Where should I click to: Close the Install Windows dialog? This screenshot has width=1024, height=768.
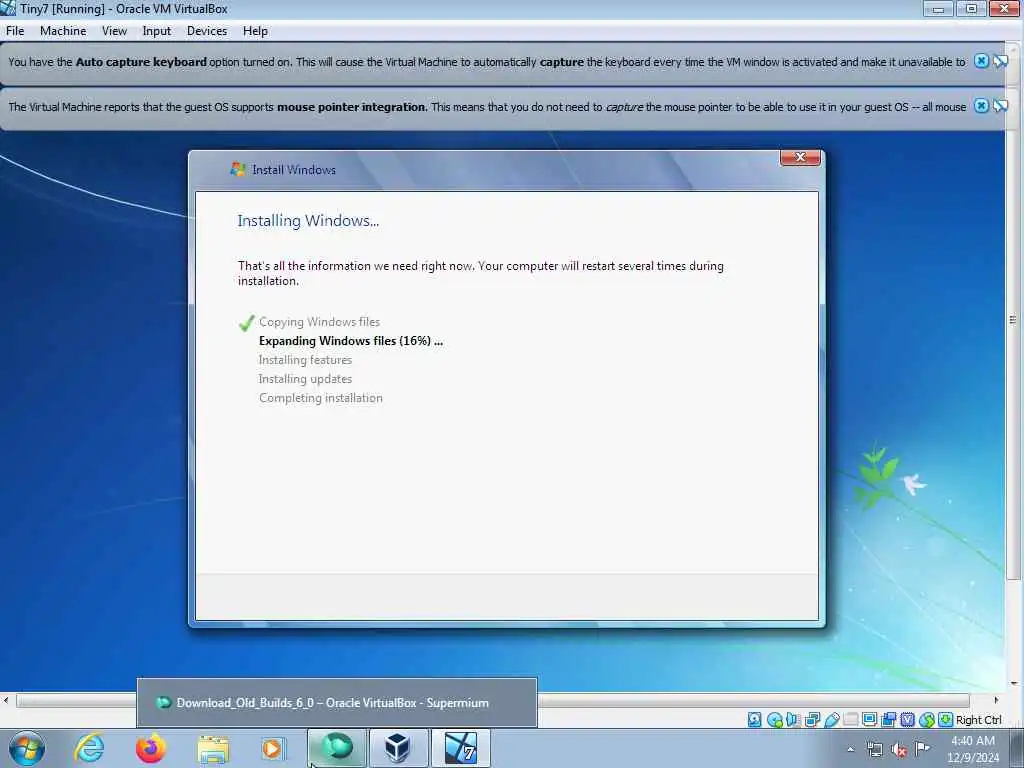(800, 157)
